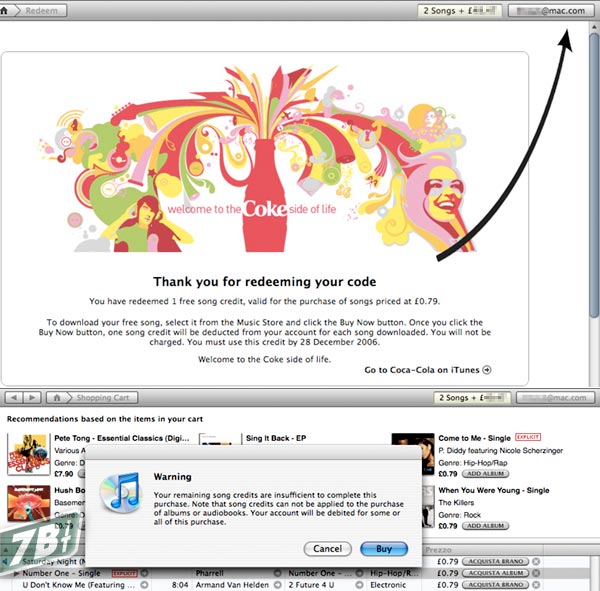Add When You Were Young album

(x=485, y=525)
